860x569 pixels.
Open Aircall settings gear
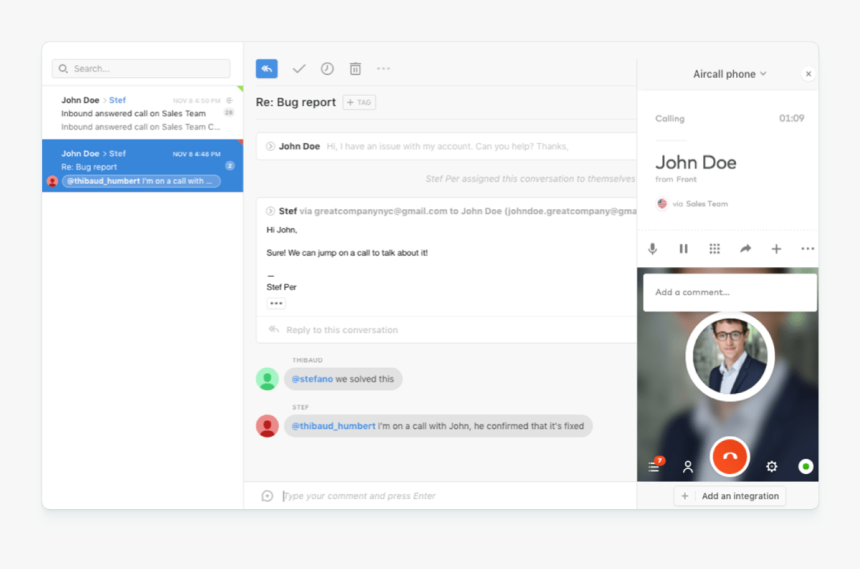tap(771, 466)
